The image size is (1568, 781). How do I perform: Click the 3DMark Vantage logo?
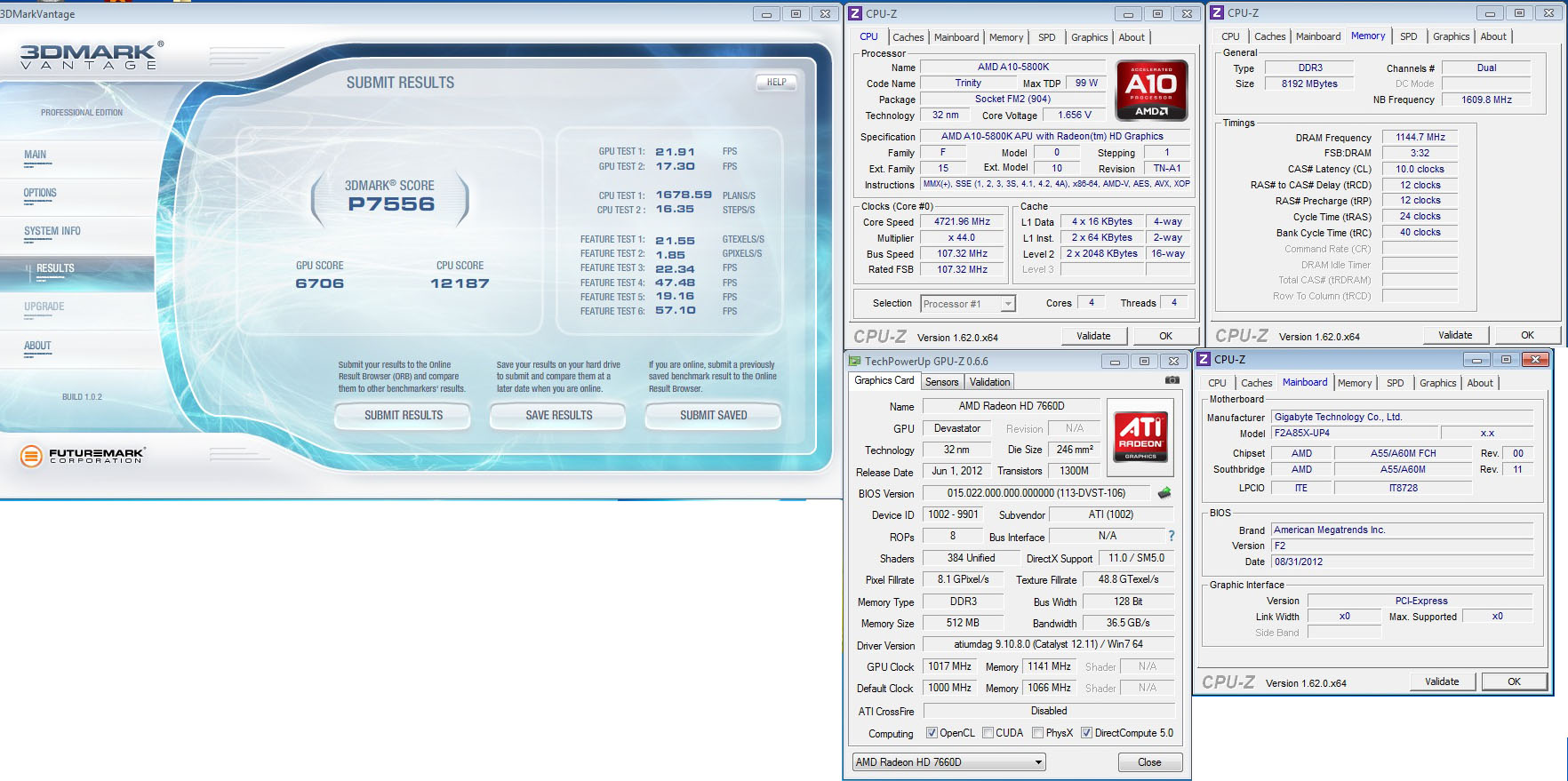(91, 56)
